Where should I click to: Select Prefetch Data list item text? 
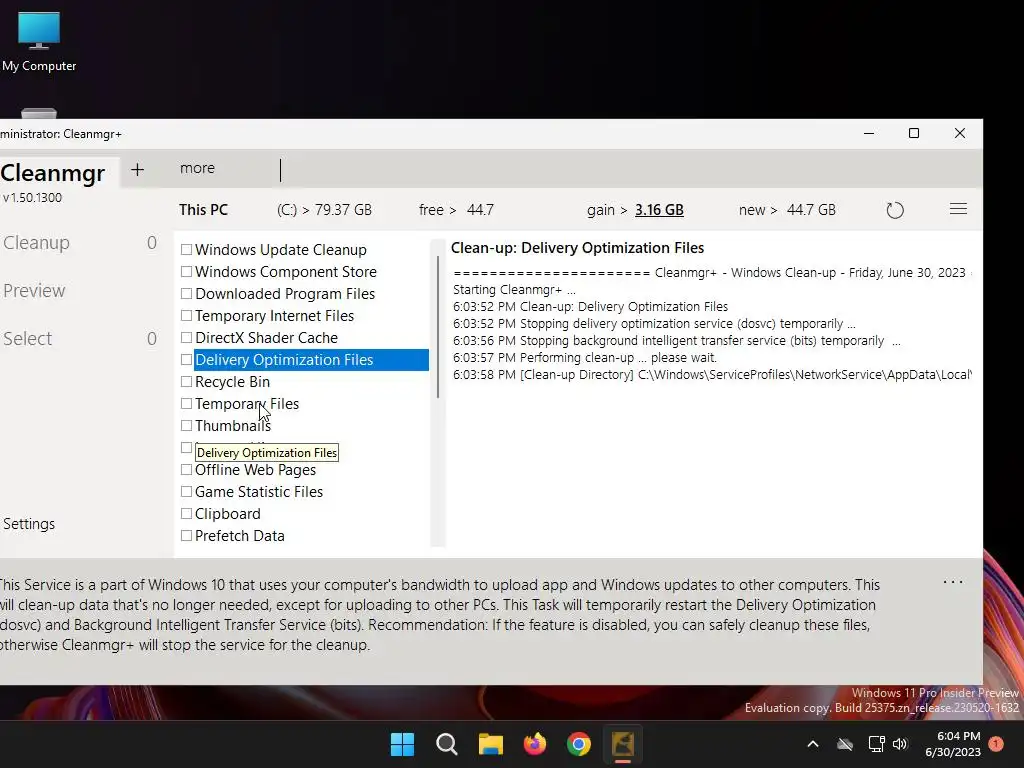point(240,536)
